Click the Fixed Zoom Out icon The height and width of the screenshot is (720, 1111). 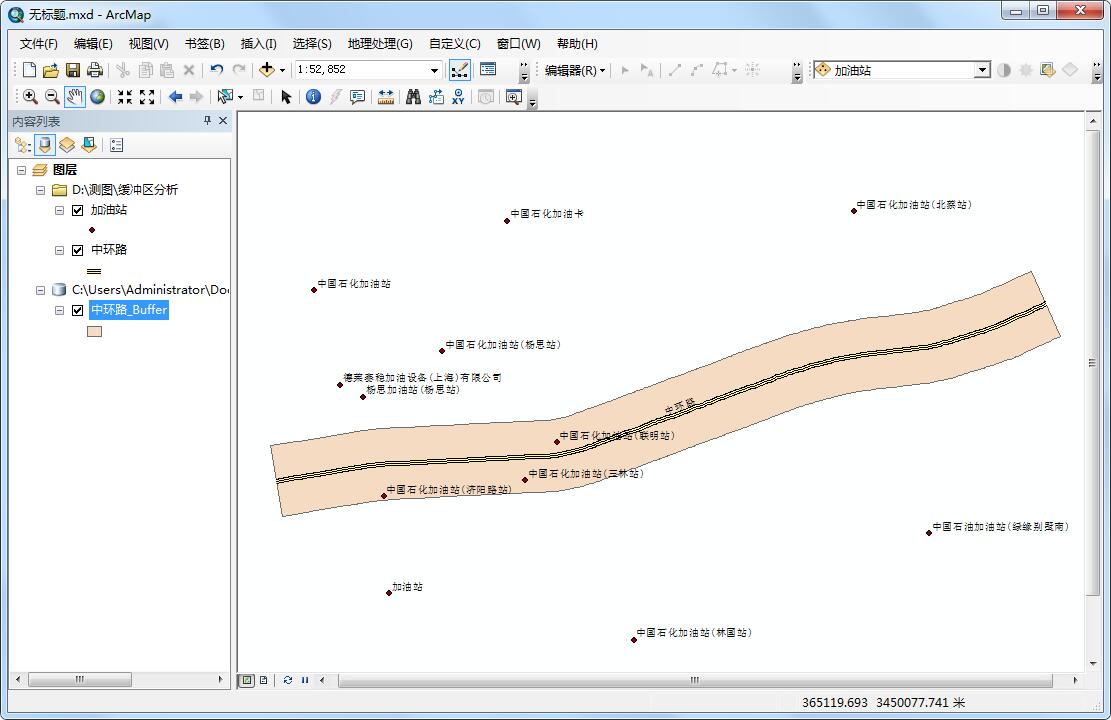(x=147, y=96)
